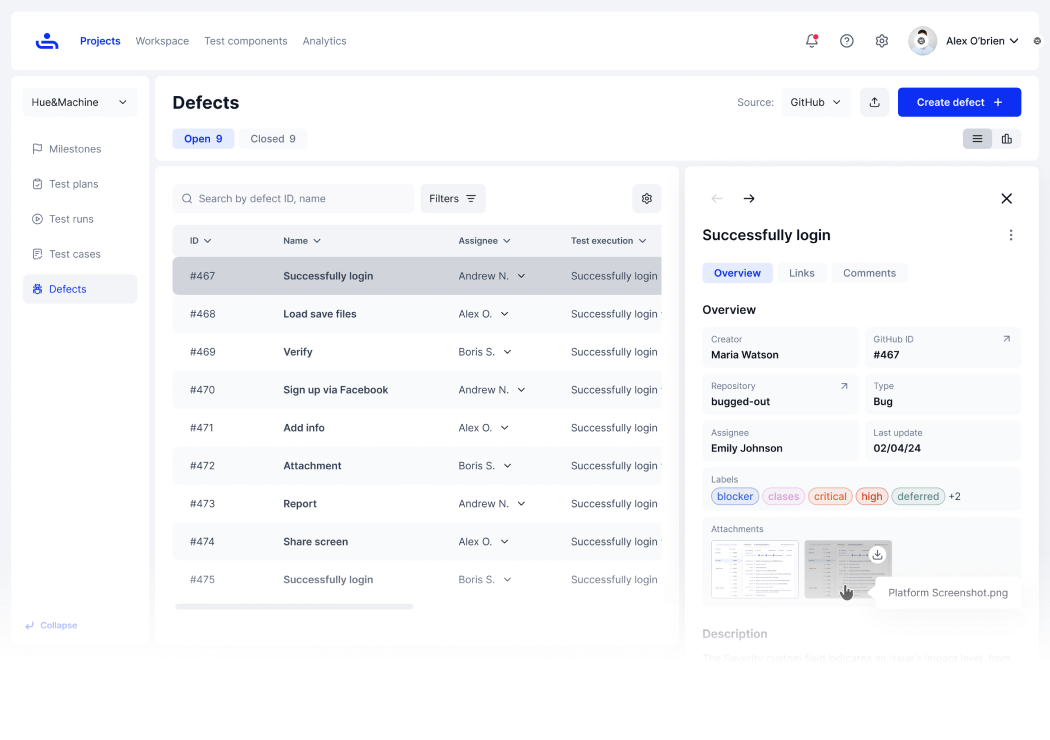This screenshot has width=1050, height=740.
Task: Open the Repository external link arrow
Action: (x=844, y=386)
